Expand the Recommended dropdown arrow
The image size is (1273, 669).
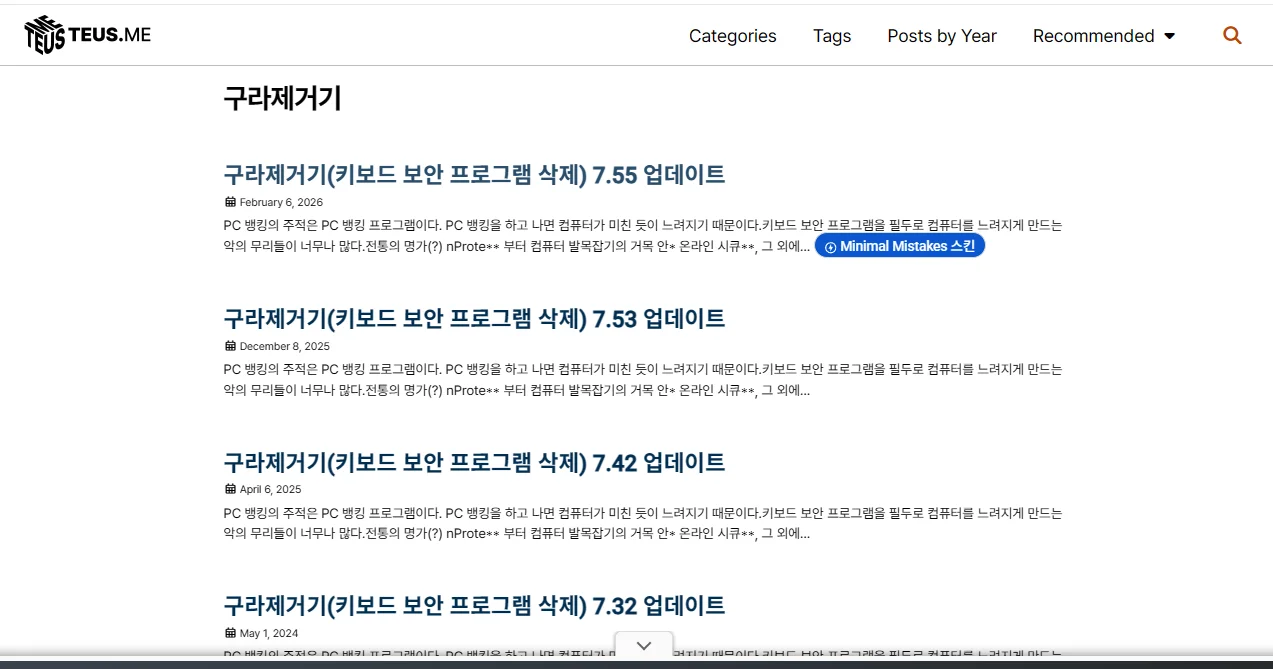click(1170, 36)
